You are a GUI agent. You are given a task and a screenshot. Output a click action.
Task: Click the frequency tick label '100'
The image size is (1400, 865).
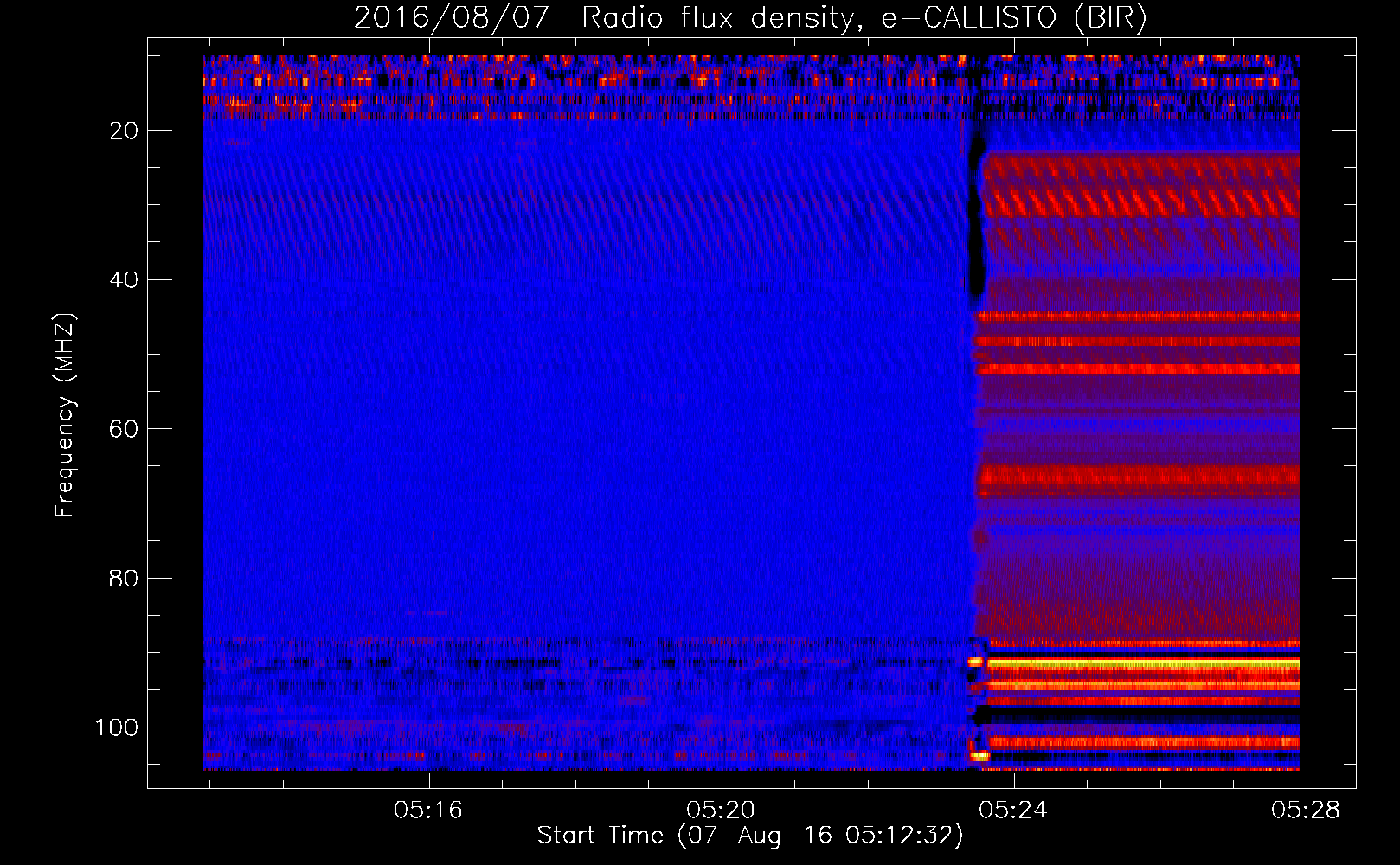(116, 727)
